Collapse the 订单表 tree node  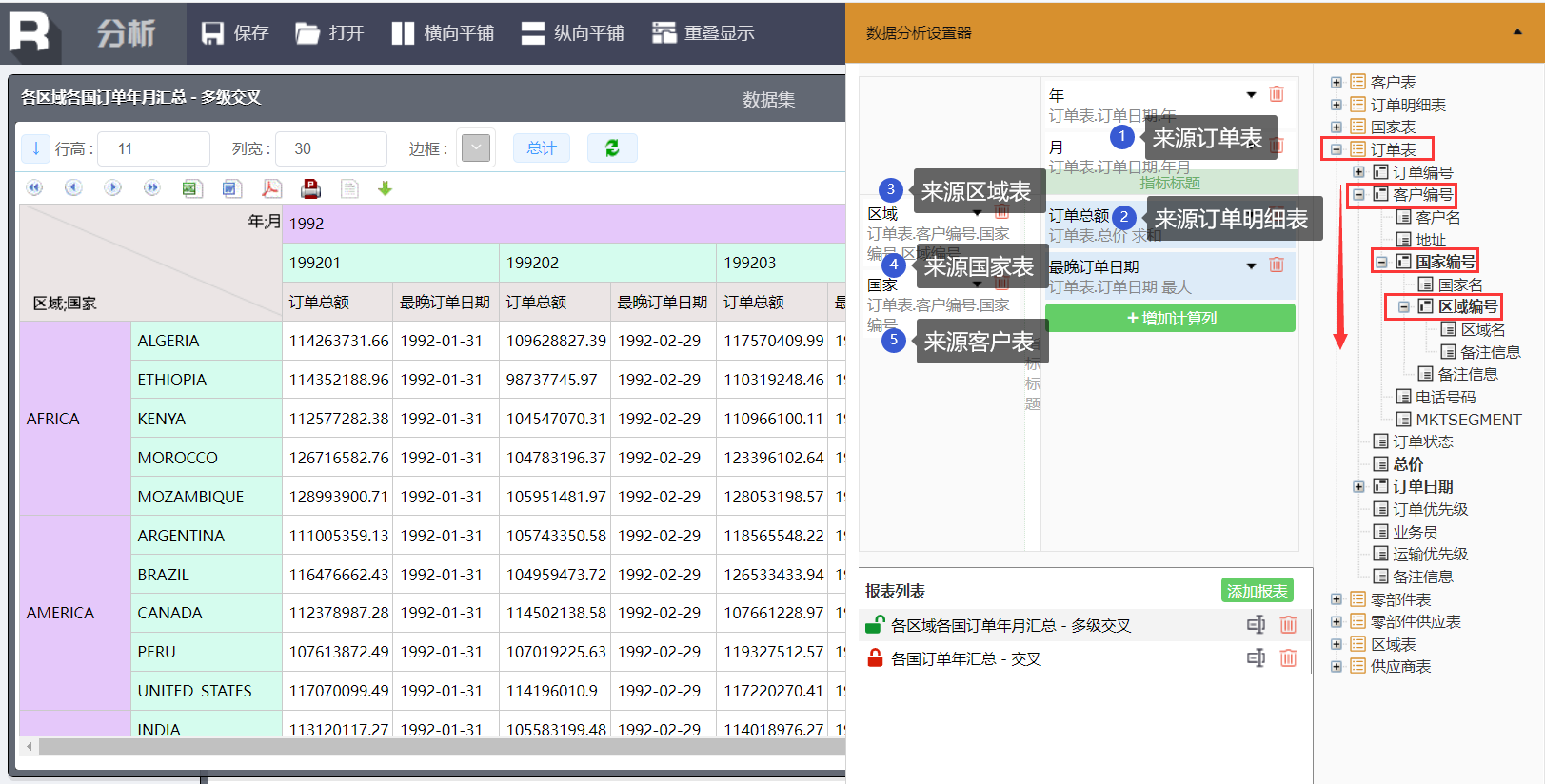coord(1337,149)
